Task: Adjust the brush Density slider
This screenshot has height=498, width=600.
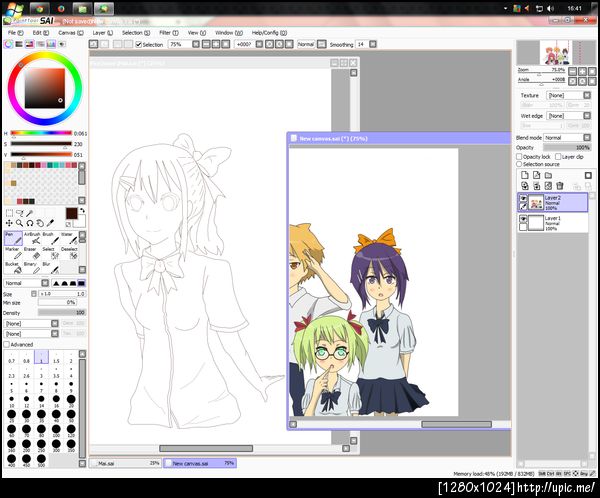Action: (x=62, y=313)
